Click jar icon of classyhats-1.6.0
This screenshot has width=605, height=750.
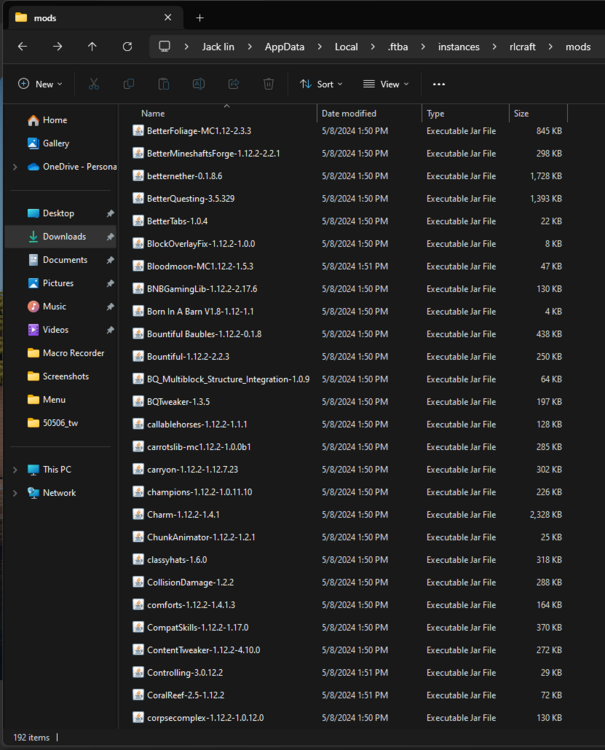[138, 560]
